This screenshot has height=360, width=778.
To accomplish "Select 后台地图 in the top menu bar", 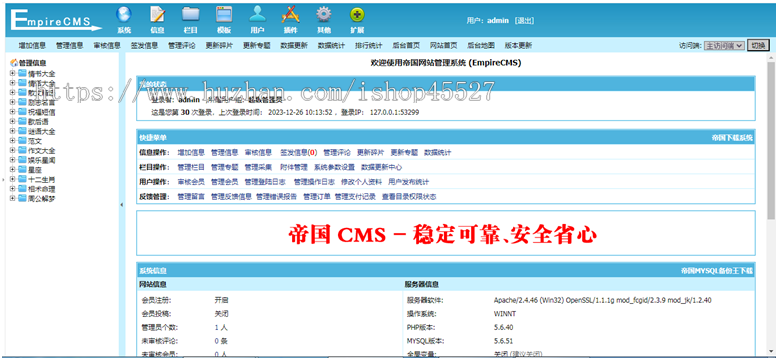I will coord(481,46).
